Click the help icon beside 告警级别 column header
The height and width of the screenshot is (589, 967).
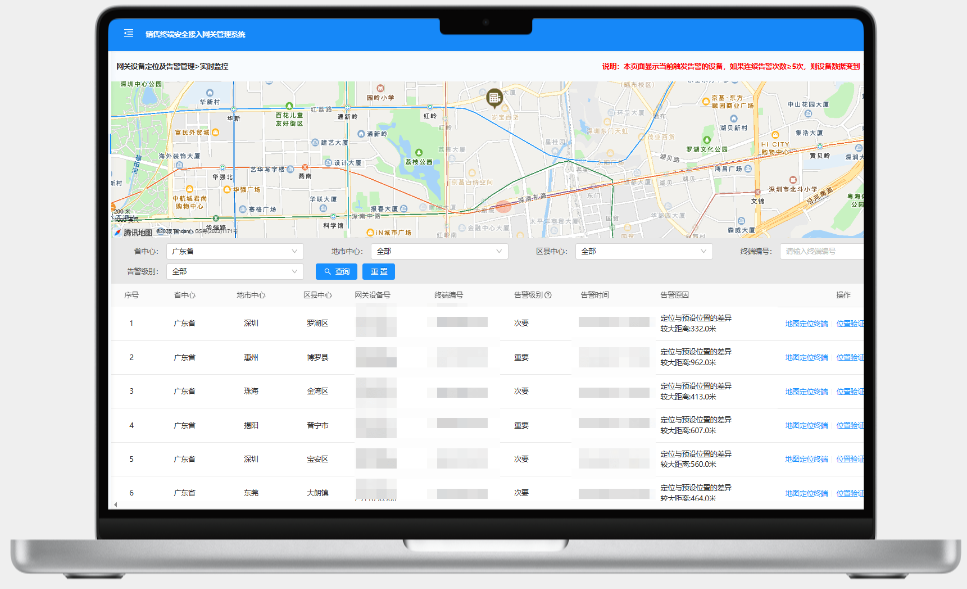pos(548,295)
